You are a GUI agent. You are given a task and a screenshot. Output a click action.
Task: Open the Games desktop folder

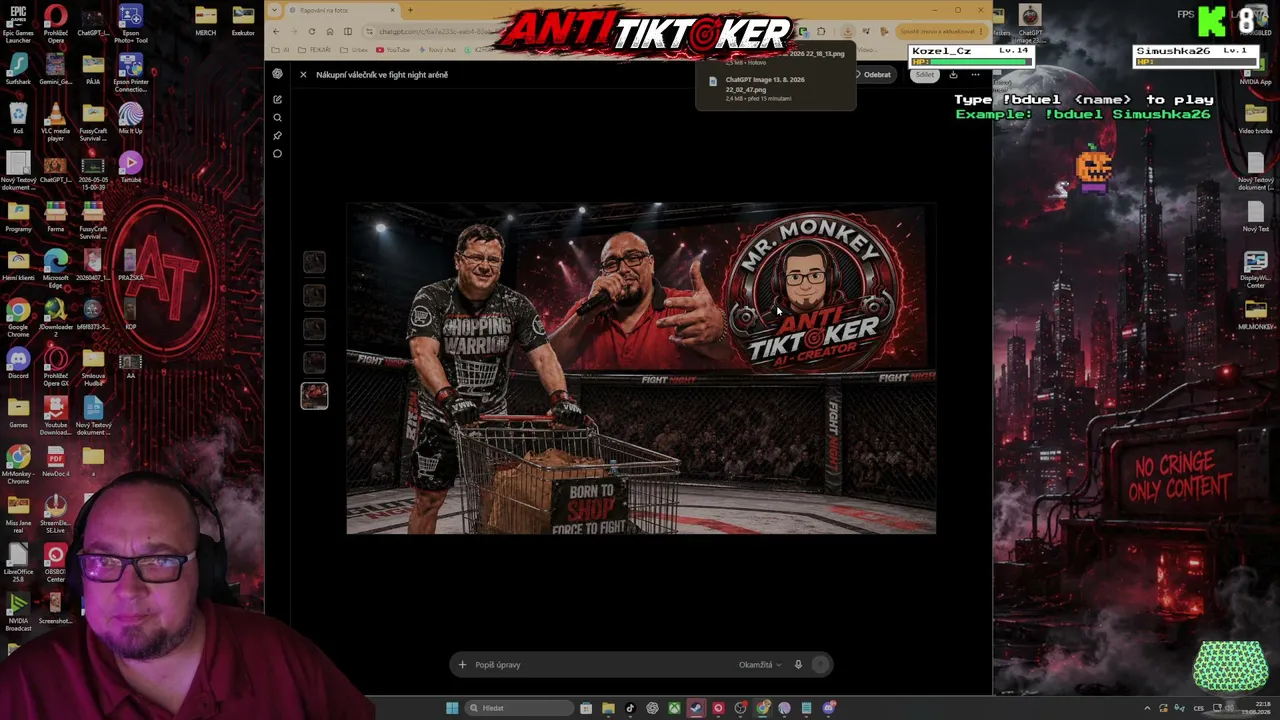(x=18, y=413)
